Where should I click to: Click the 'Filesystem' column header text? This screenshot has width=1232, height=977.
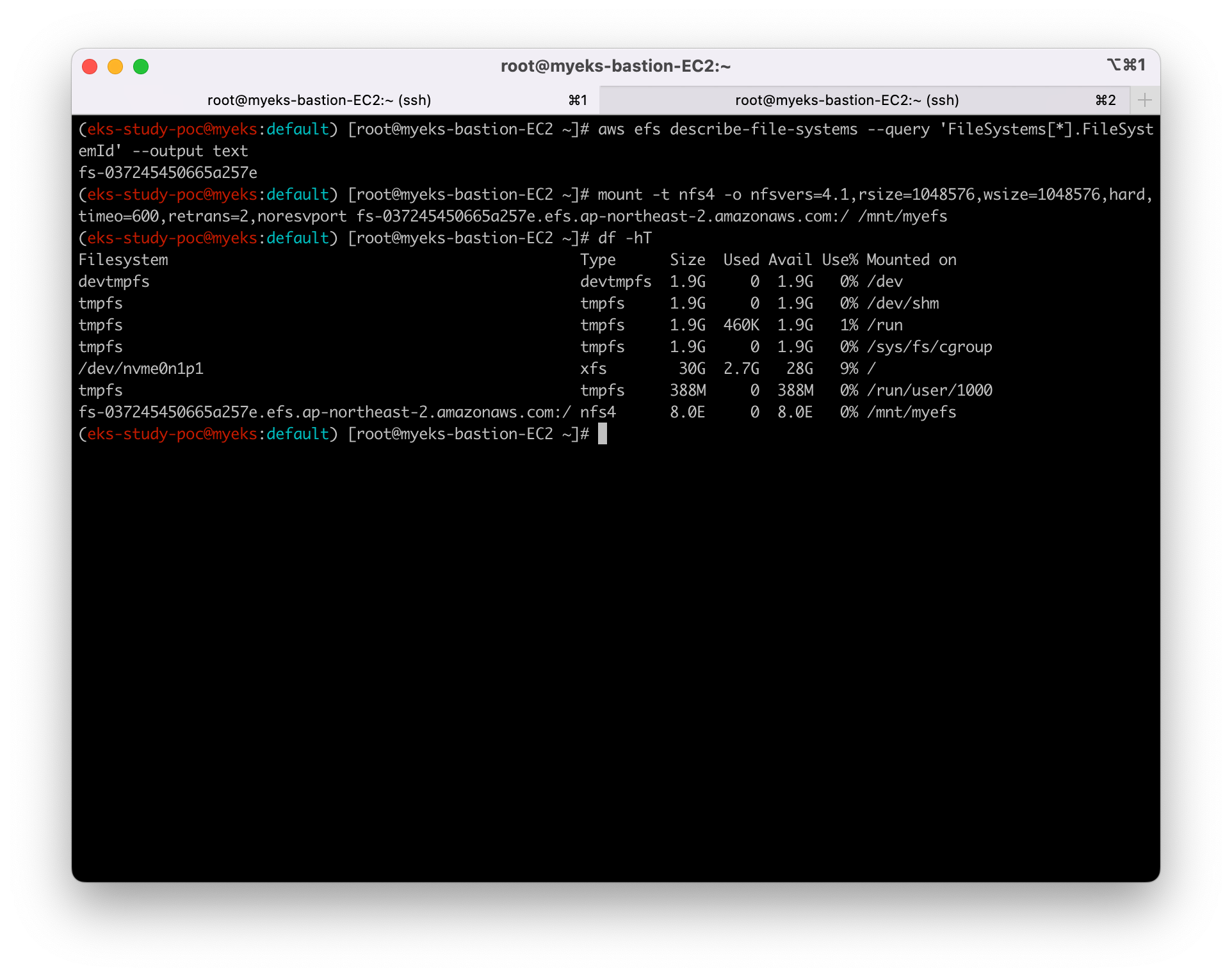click(123, 260)
